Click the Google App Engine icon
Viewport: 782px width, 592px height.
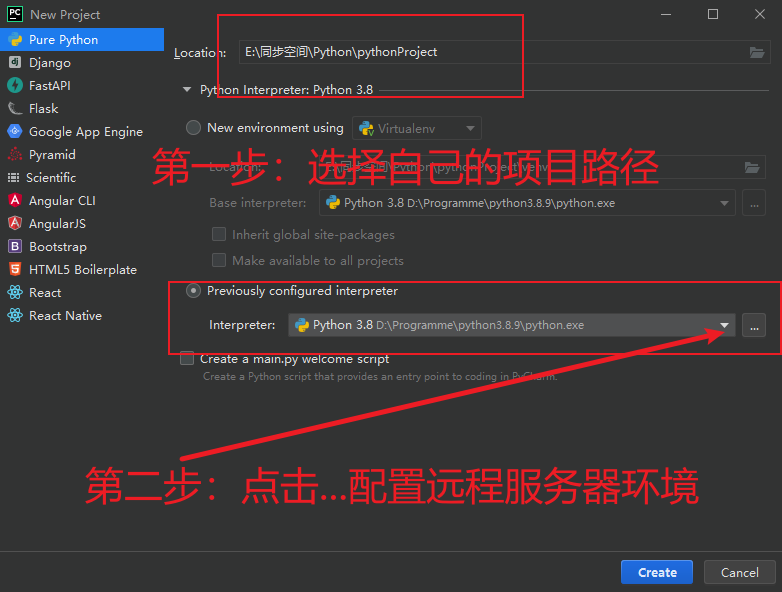click(15, 131)
